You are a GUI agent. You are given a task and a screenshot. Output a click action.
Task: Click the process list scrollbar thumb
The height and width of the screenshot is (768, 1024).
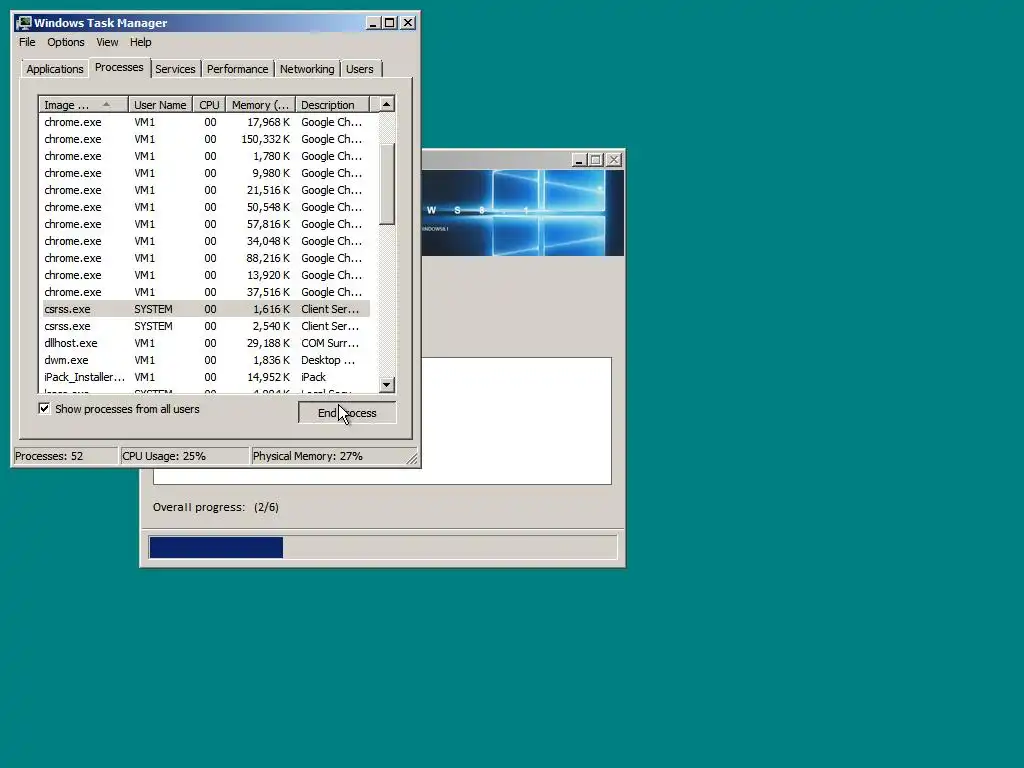coord(387,184)
